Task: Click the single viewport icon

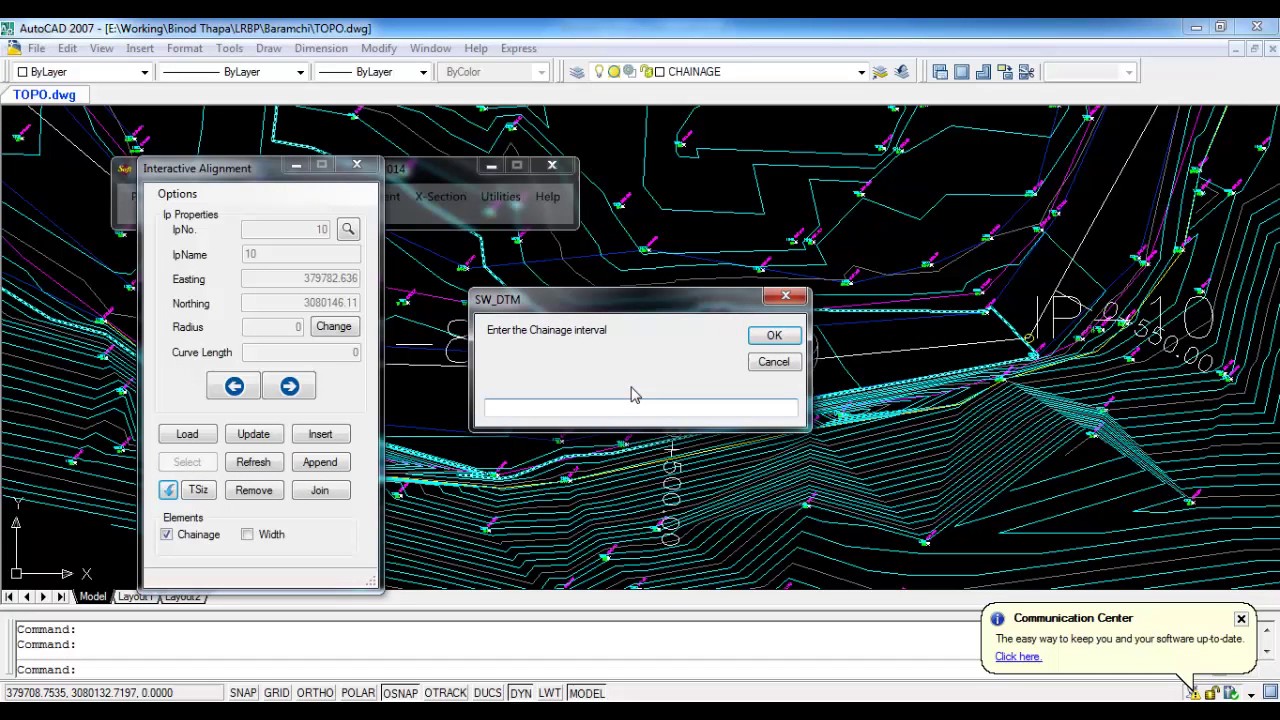Action: [x=962, y=72]
